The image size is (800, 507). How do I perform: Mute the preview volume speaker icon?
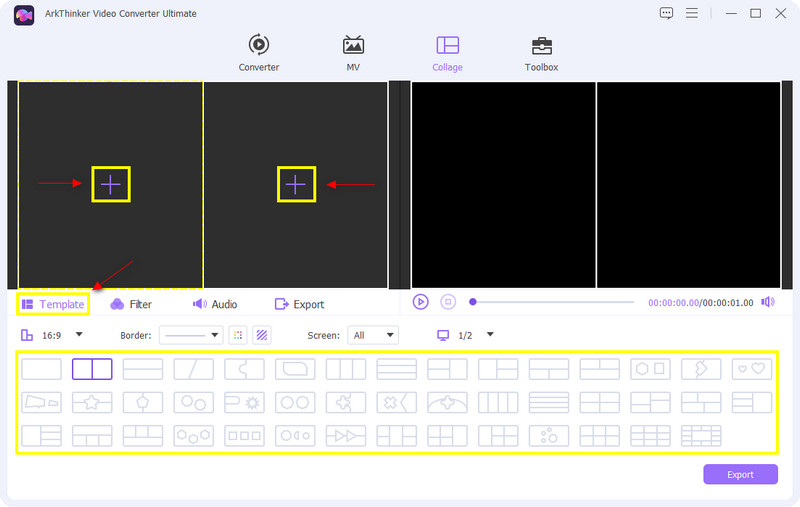click(x=768, y=302)
